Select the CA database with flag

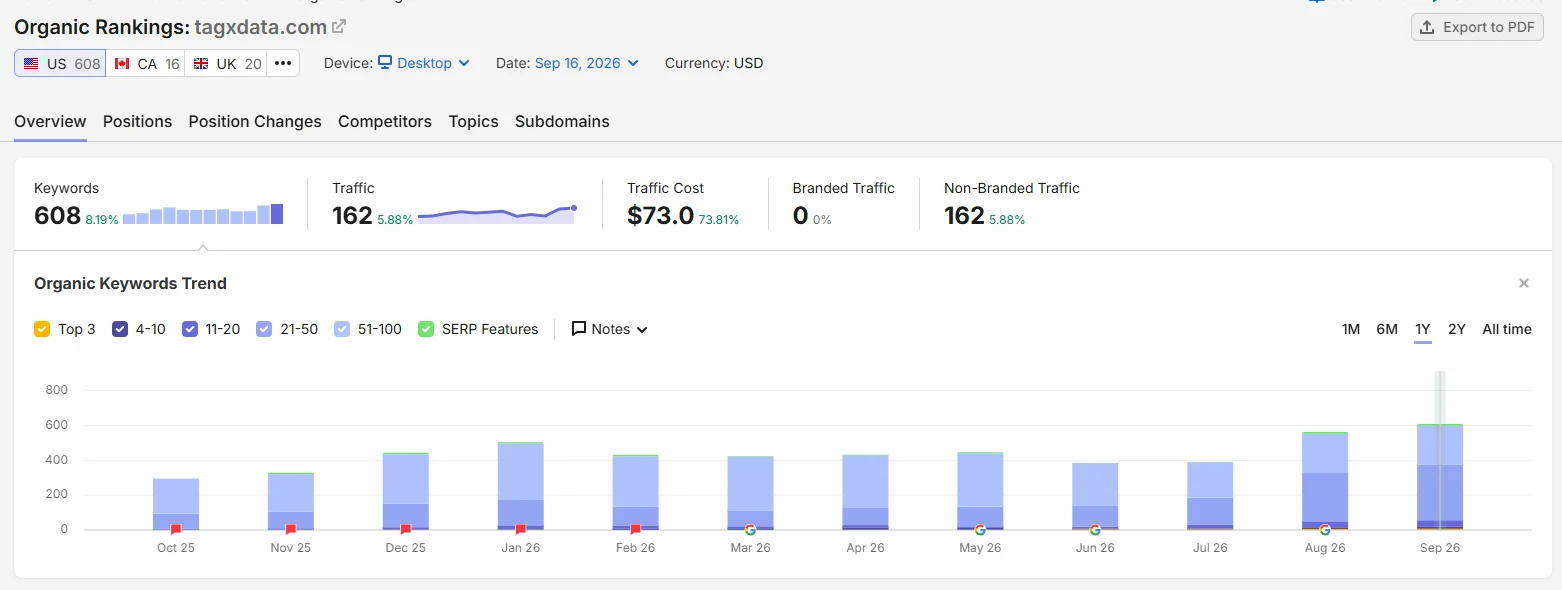point(146,63)
